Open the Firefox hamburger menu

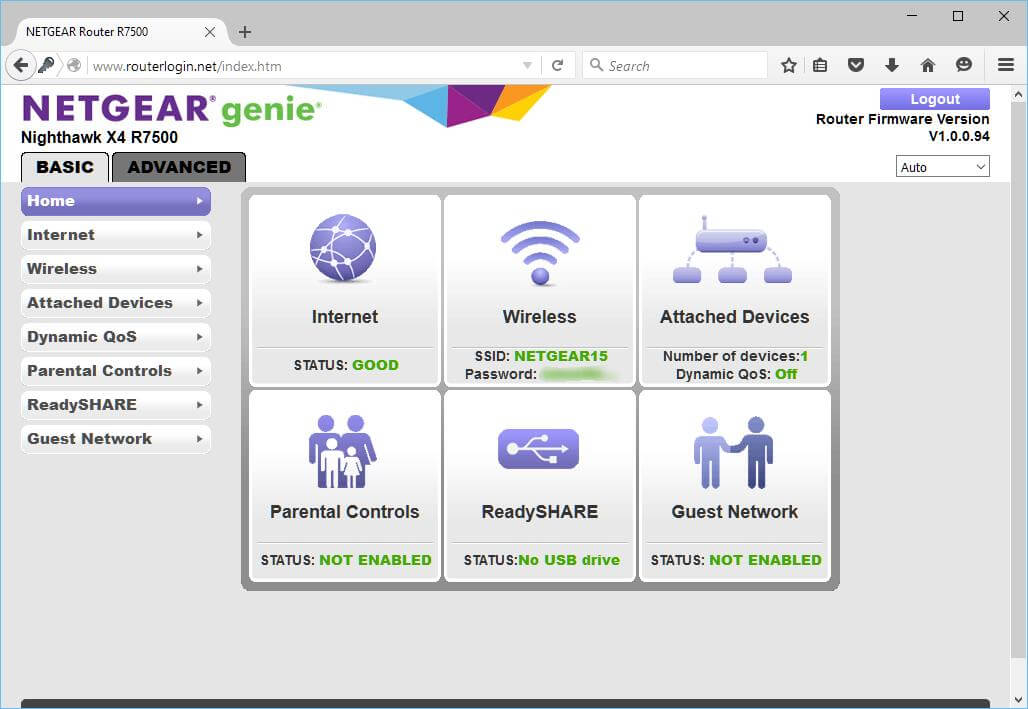click(x=1006, y=66)
